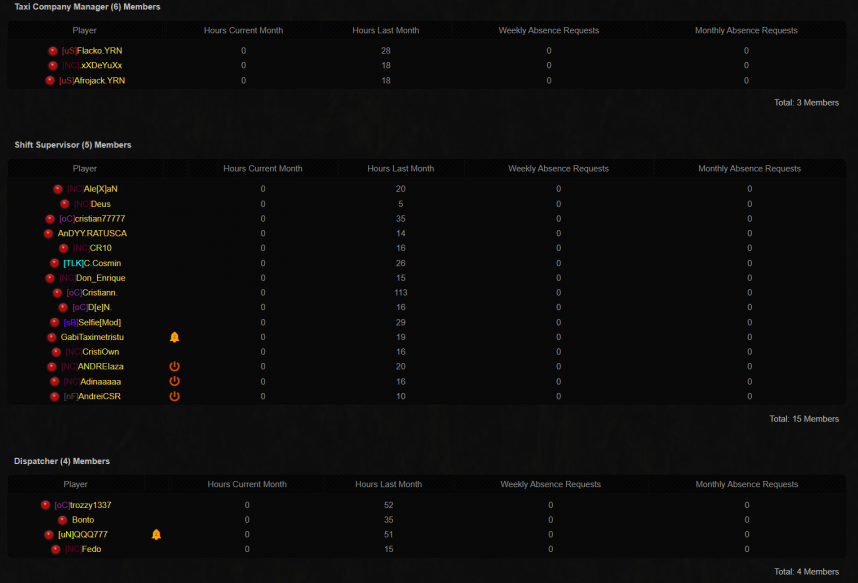Click the power icon beside AndreiCSR
The height and width of the screenshot is (583, 858).
point(175,396)
